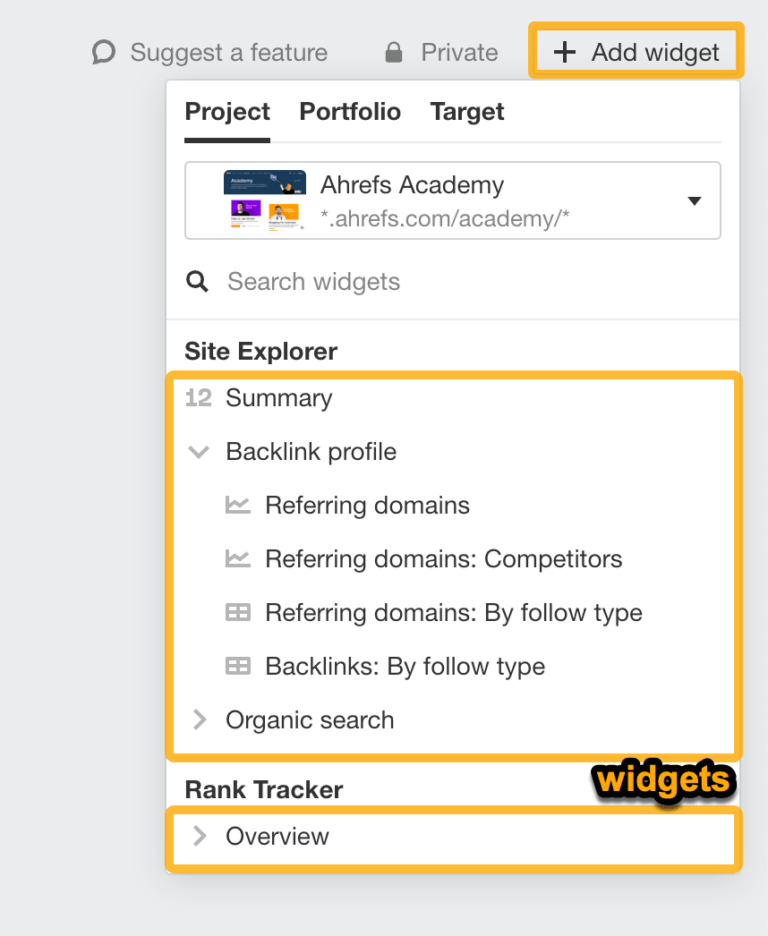768x936 pixels.
Task: Select the line chart icon beside Referring domains
Action: (237, 505)
